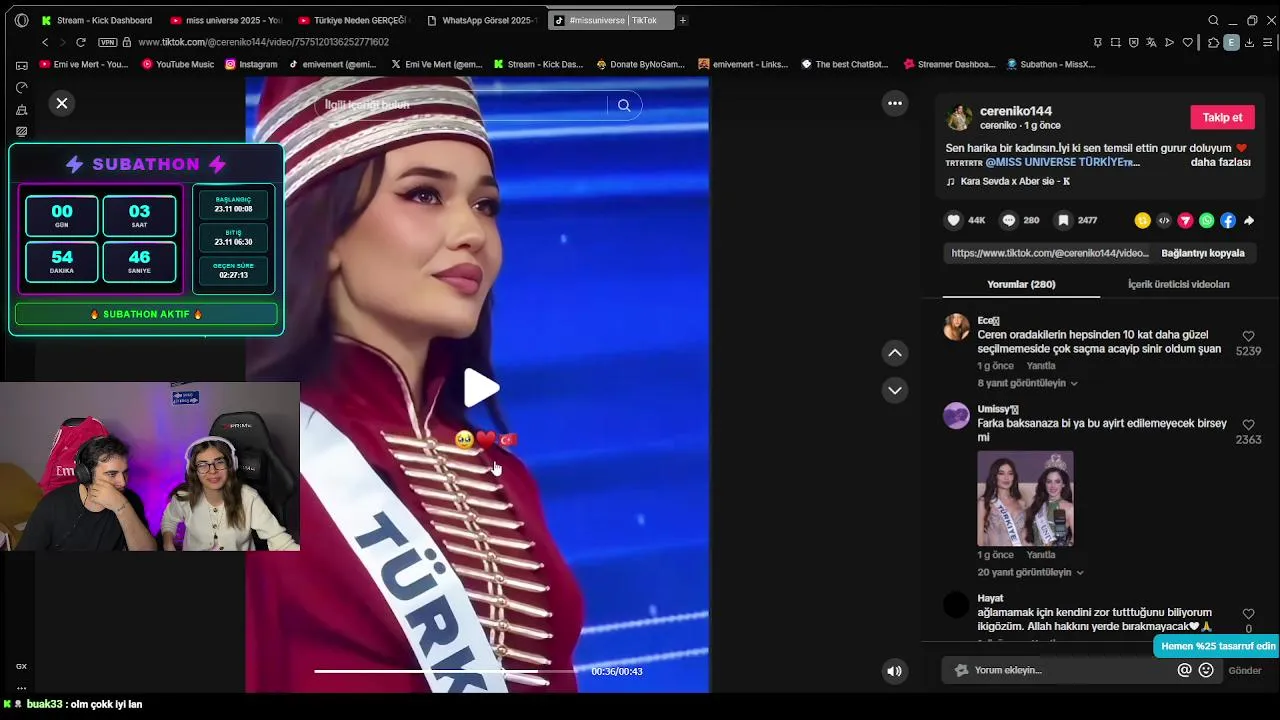1280x720 pixels.
Task: Toggle the VPN badge in address bar
Action: pos(108,42)
